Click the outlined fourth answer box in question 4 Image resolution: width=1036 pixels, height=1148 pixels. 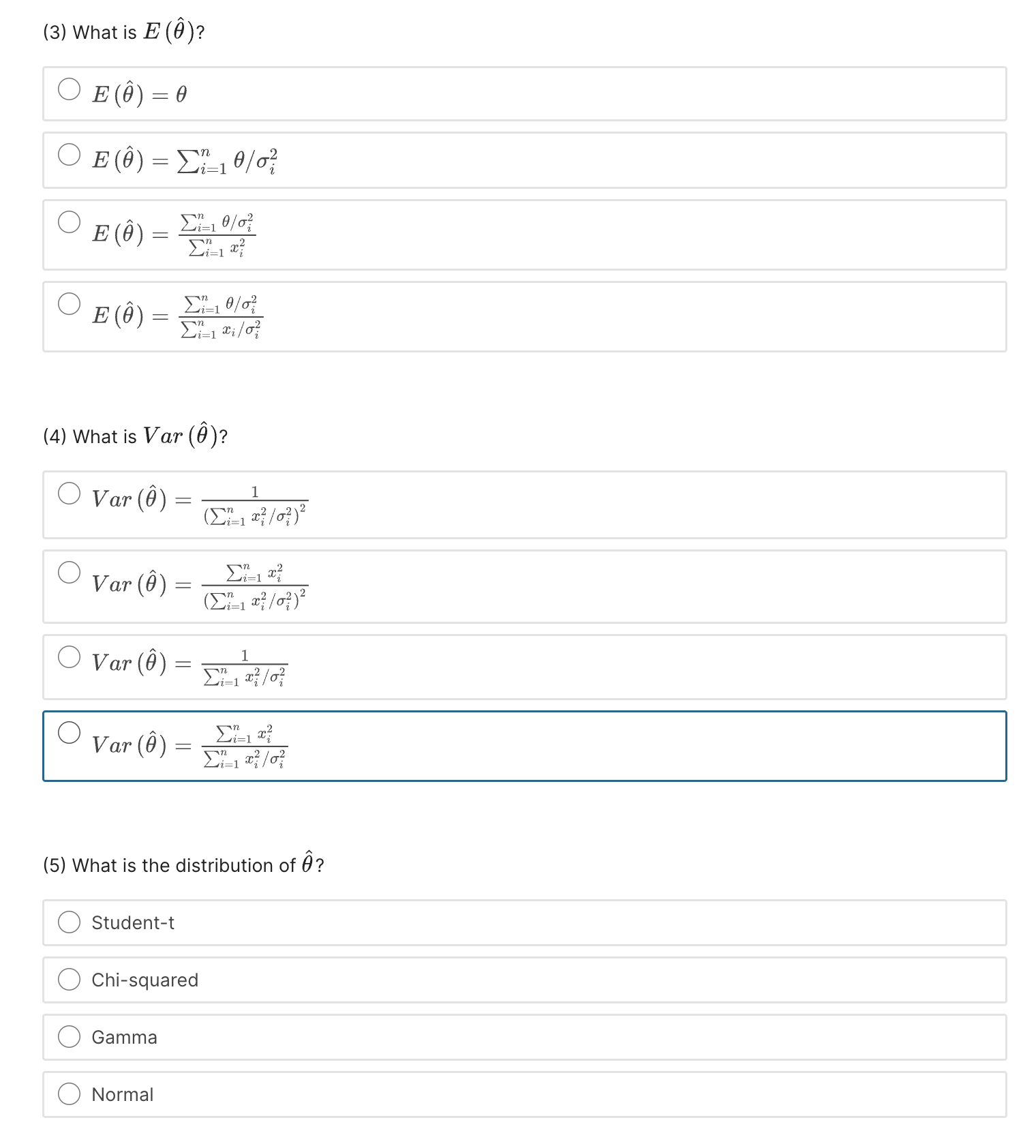tap(518, 746)
